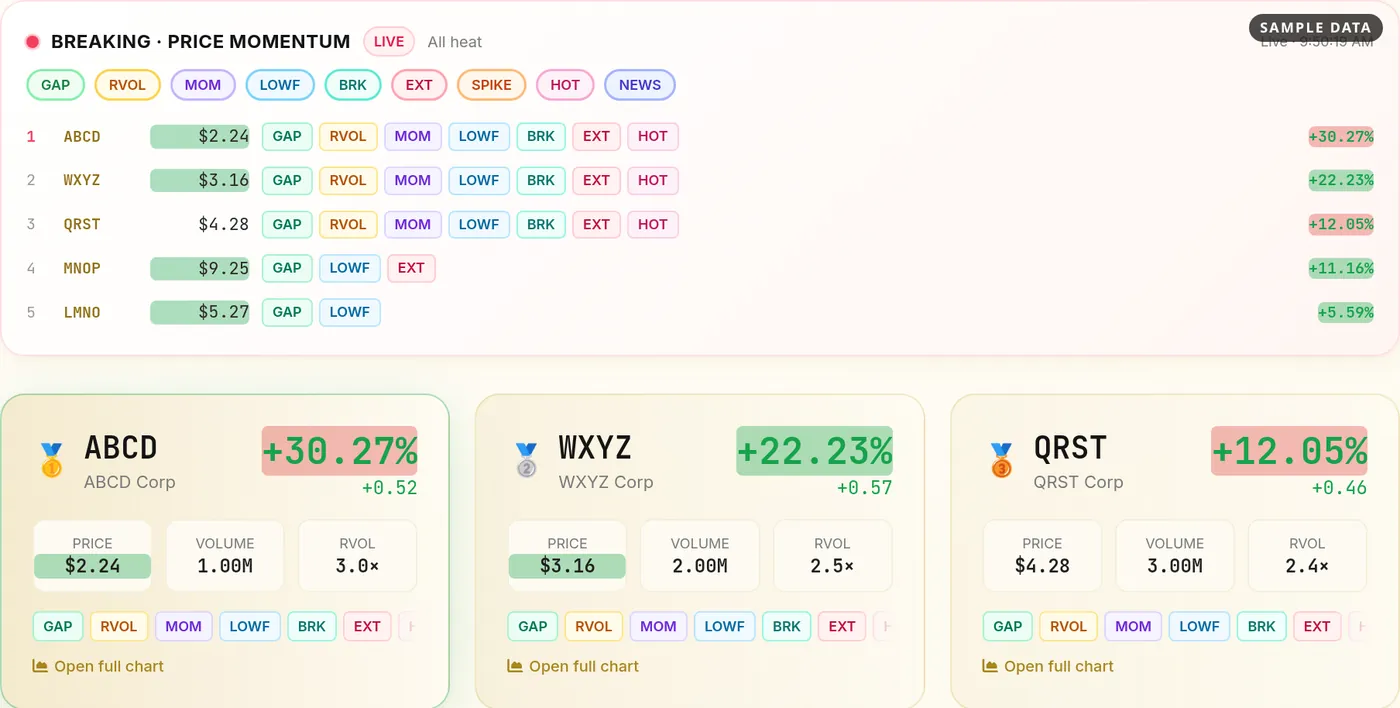
Task: Toggle the EXT filter chip
Action: [x=419, y=85]
